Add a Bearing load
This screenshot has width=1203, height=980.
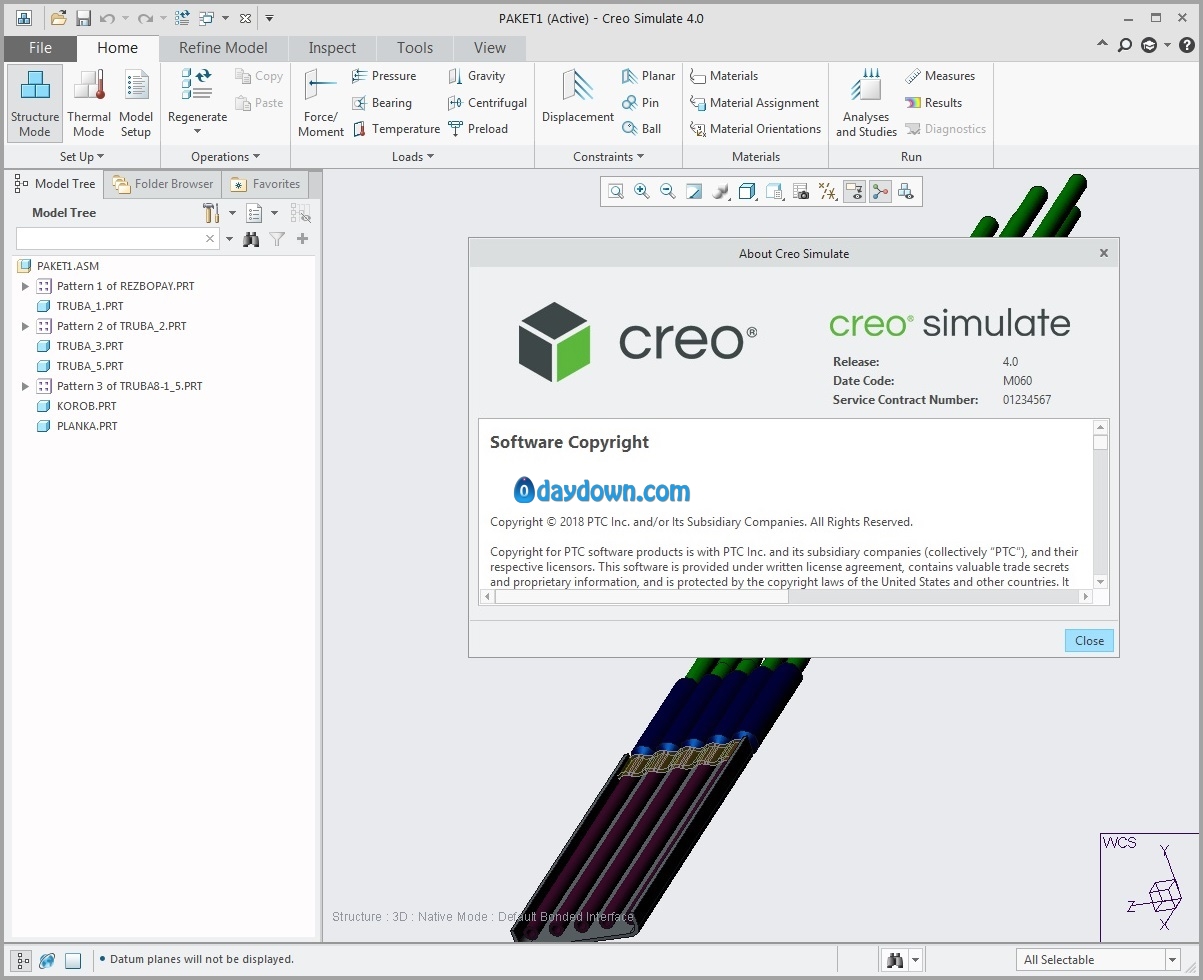pos(382,103)
